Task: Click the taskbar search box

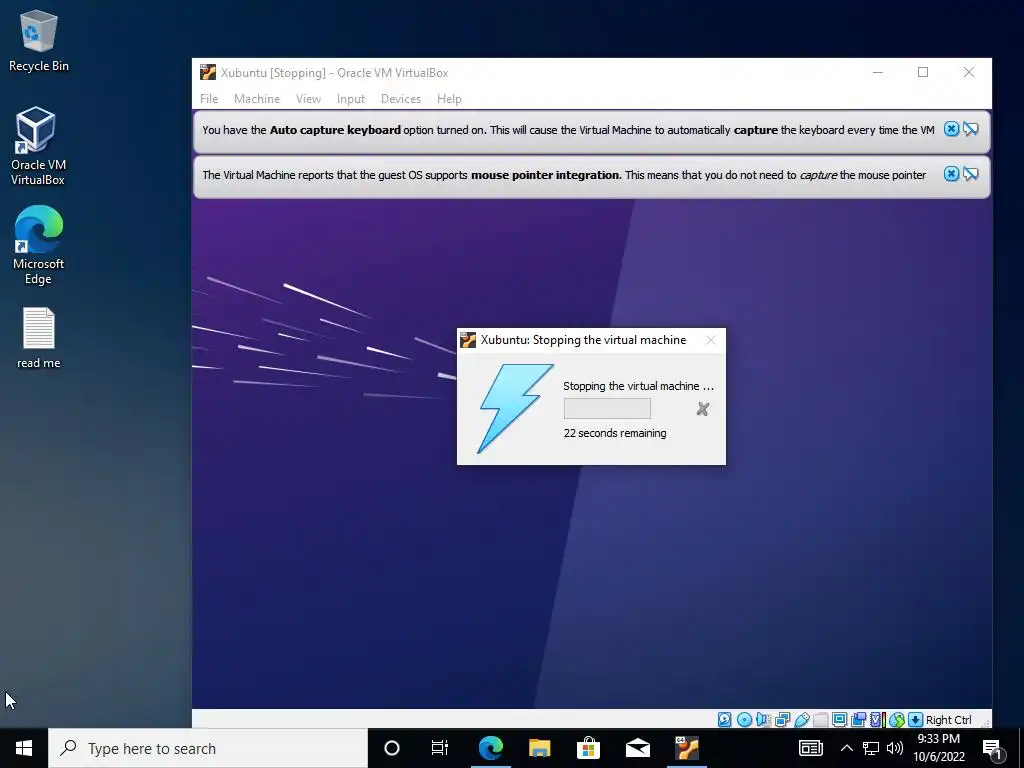Action: tap(208, 748)
